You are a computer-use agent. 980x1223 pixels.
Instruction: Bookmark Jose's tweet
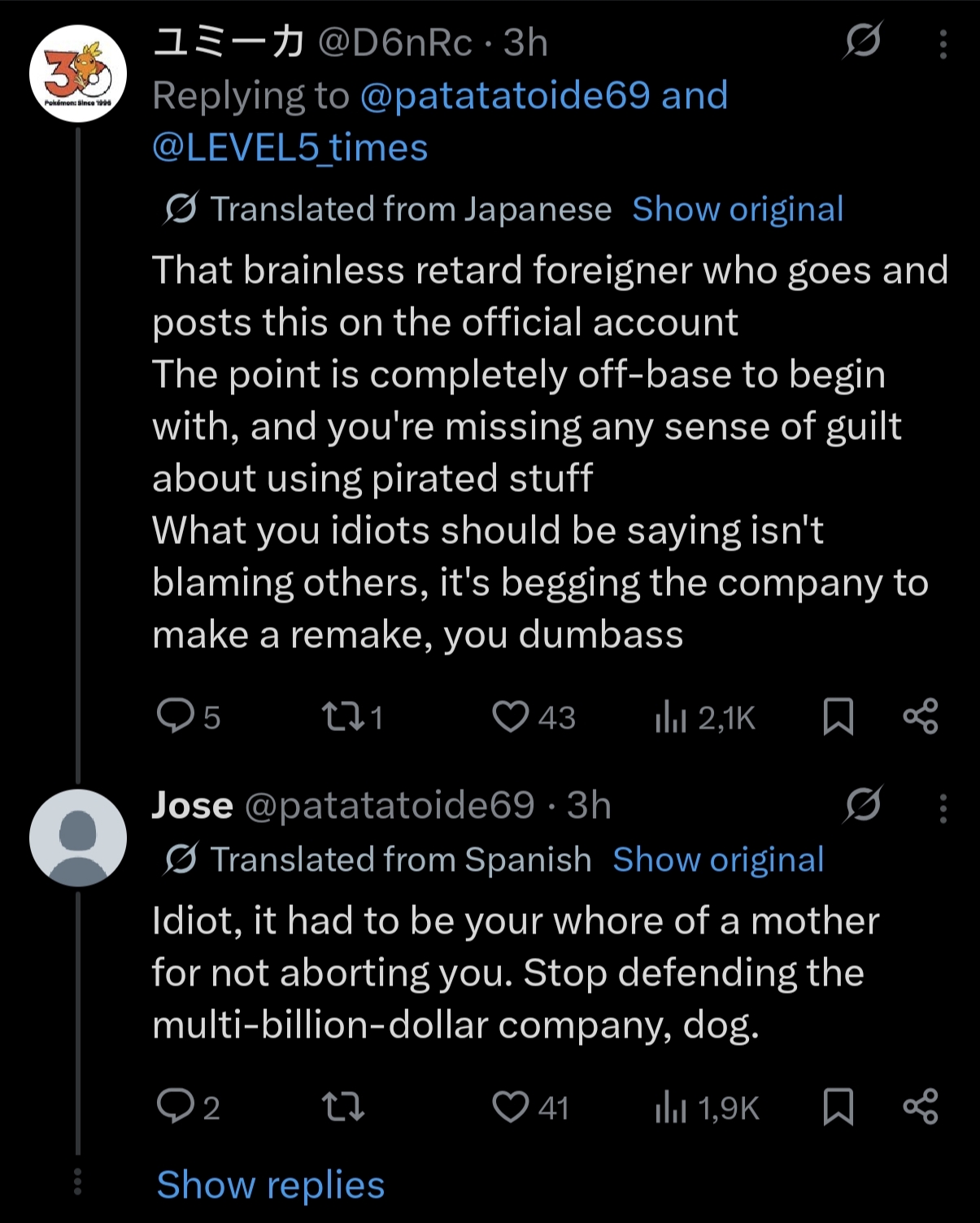(838, 1107)
